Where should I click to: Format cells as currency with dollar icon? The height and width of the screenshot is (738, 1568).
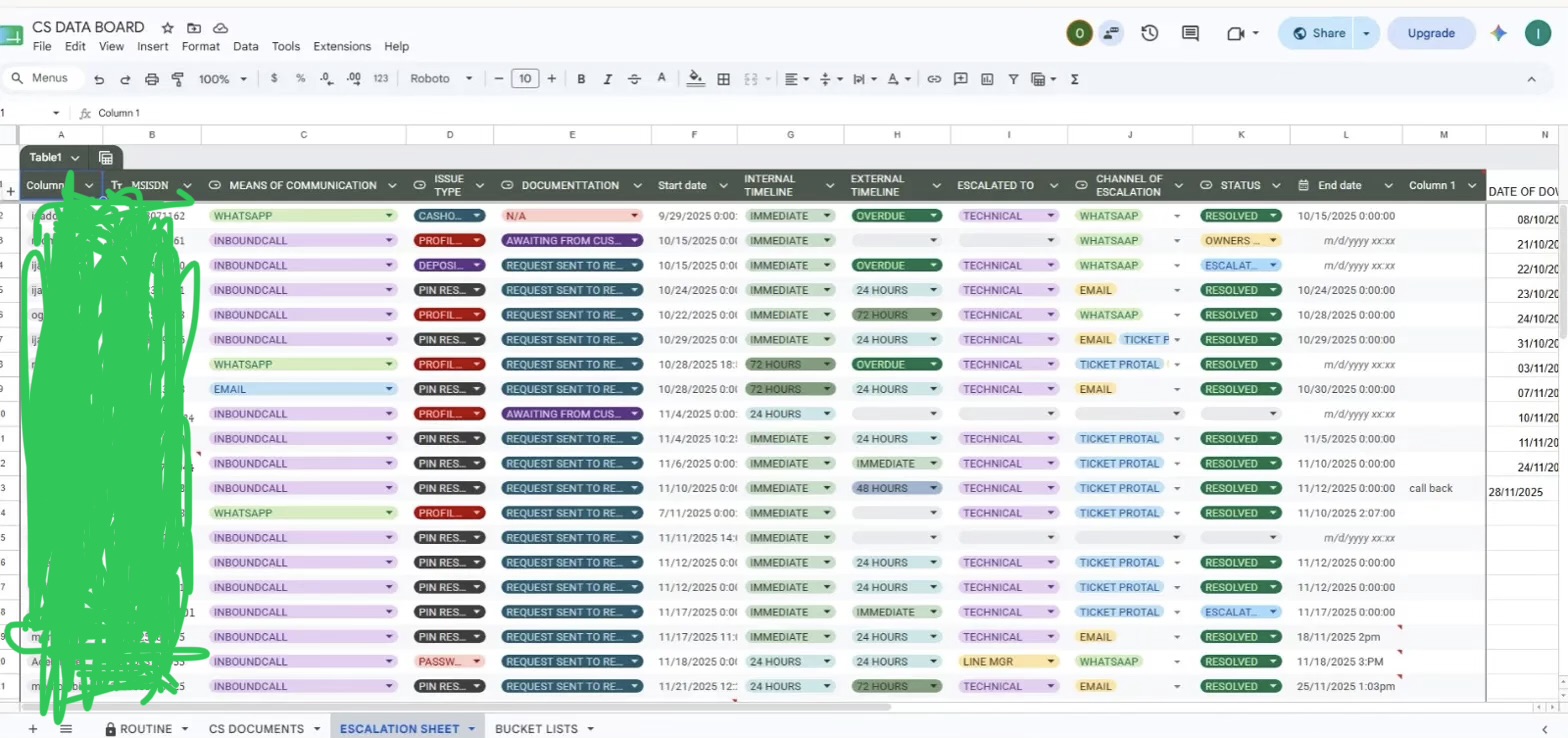pos(274,79)
